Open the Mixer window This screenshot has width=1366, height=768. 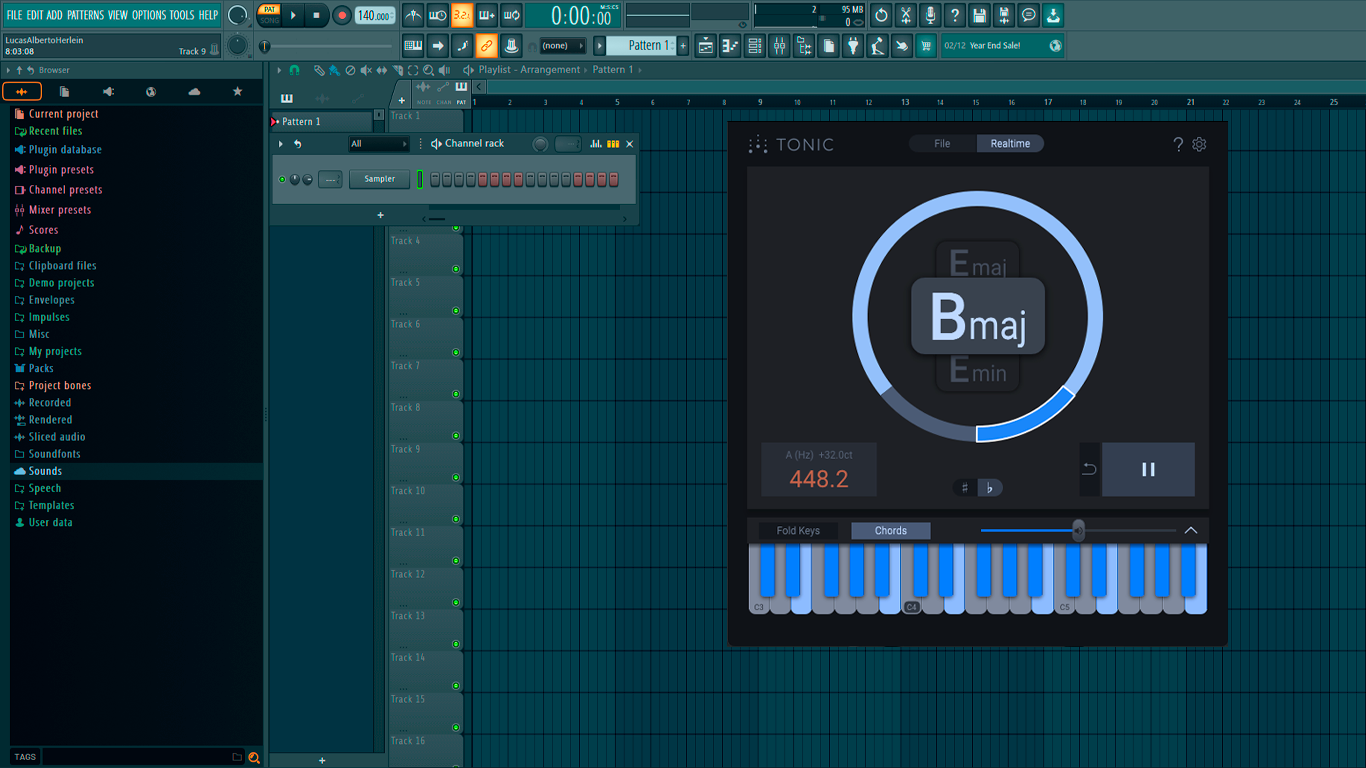[x=779, y=45]
